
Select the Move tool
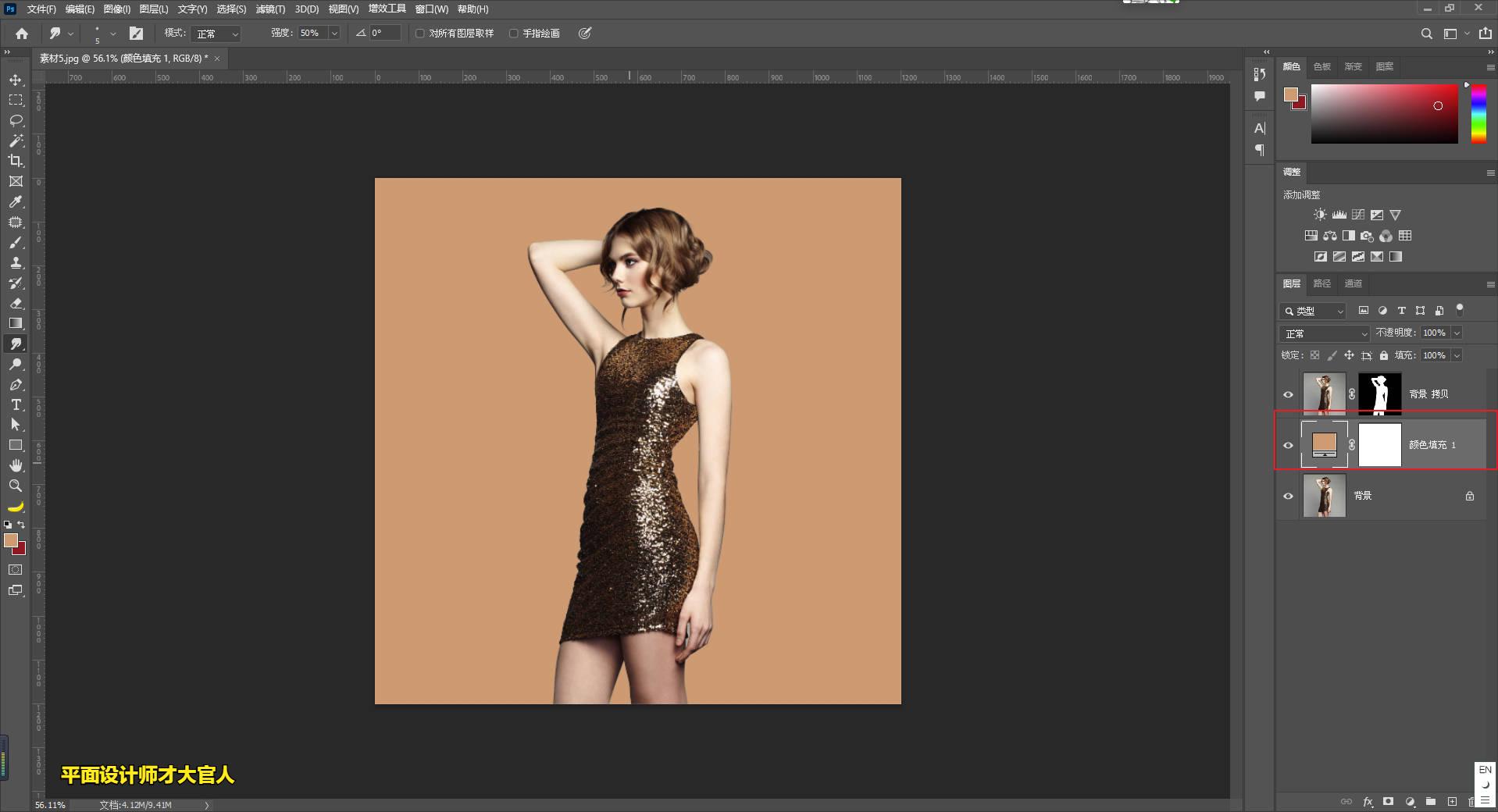pyautogui.click(x=16, y=80)
